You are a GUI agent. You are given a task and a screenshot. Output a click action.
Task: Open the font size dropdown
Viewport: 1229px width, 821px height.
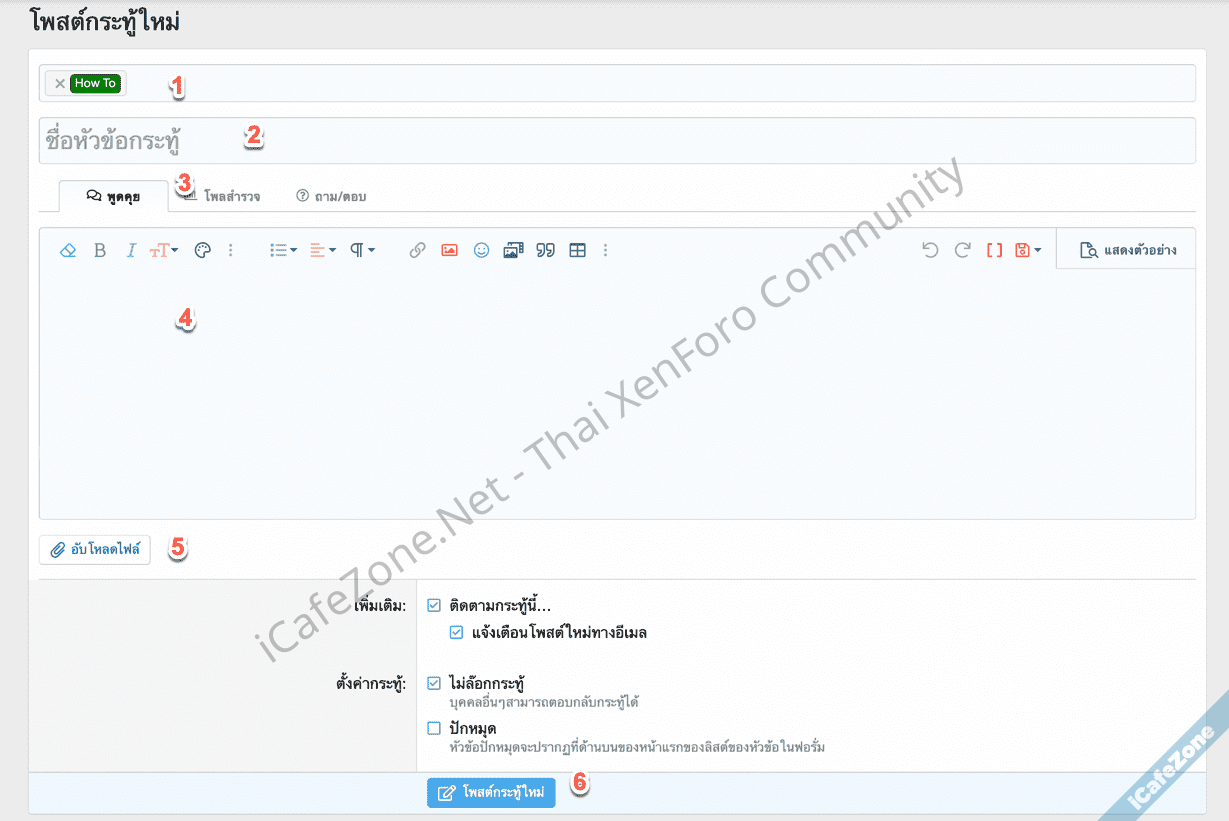[164, 250]
